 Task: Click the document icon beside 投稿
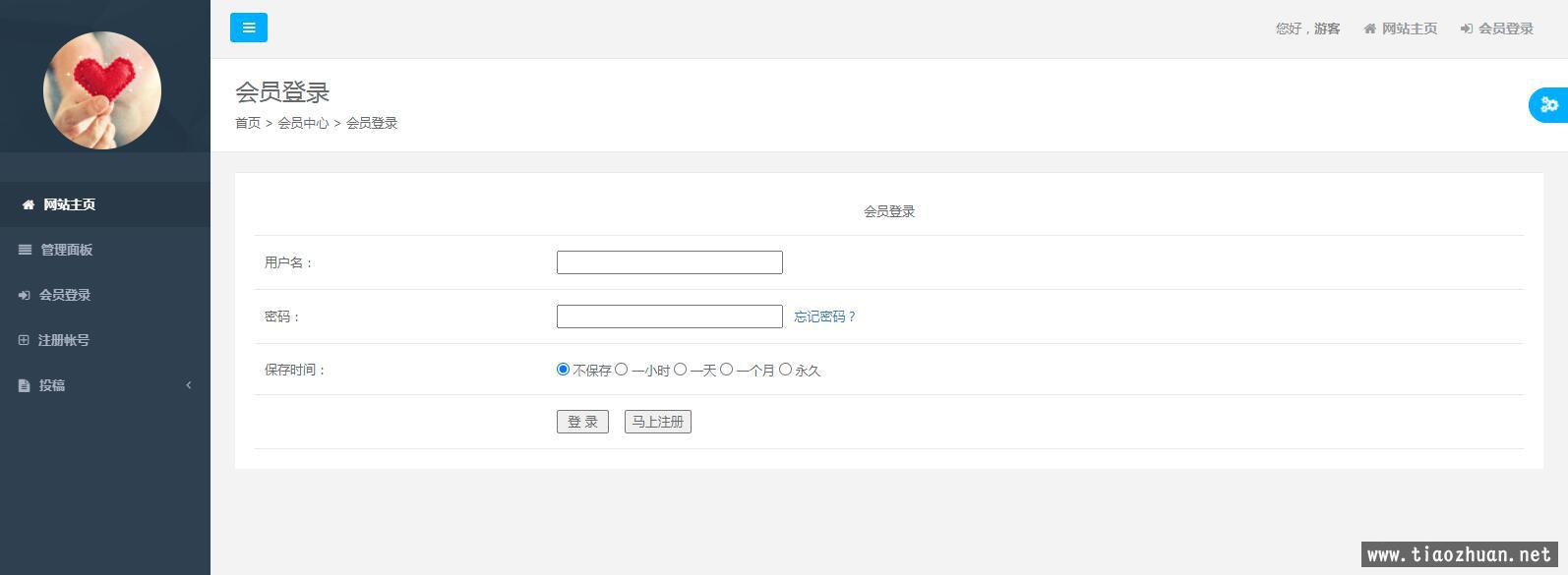click(25, 385)
